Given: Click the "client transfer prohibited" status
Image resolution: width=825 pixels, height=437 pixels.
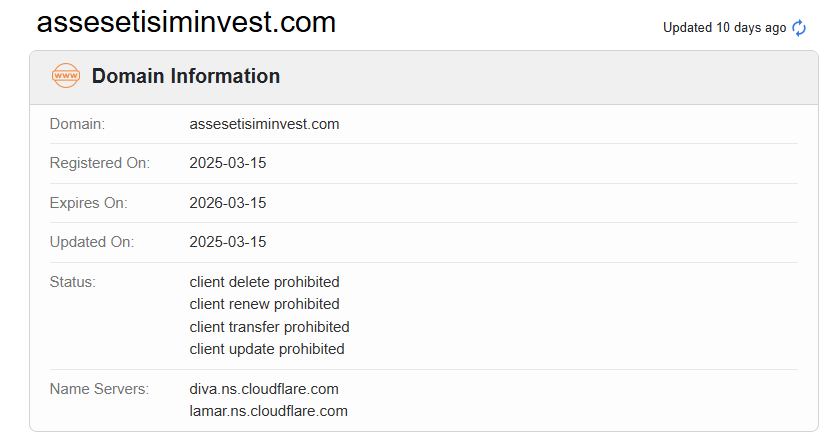Looking at the screenshot, I should 269,327.
